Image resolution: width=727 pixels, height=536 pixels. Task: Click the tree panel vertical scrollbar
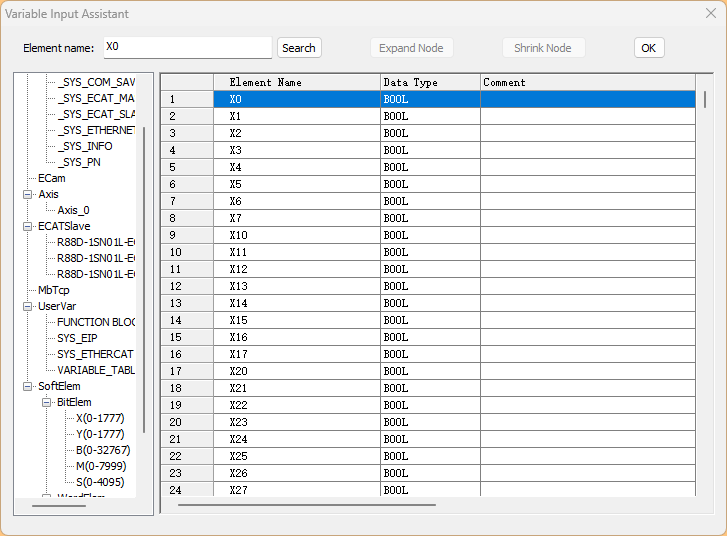144,280
